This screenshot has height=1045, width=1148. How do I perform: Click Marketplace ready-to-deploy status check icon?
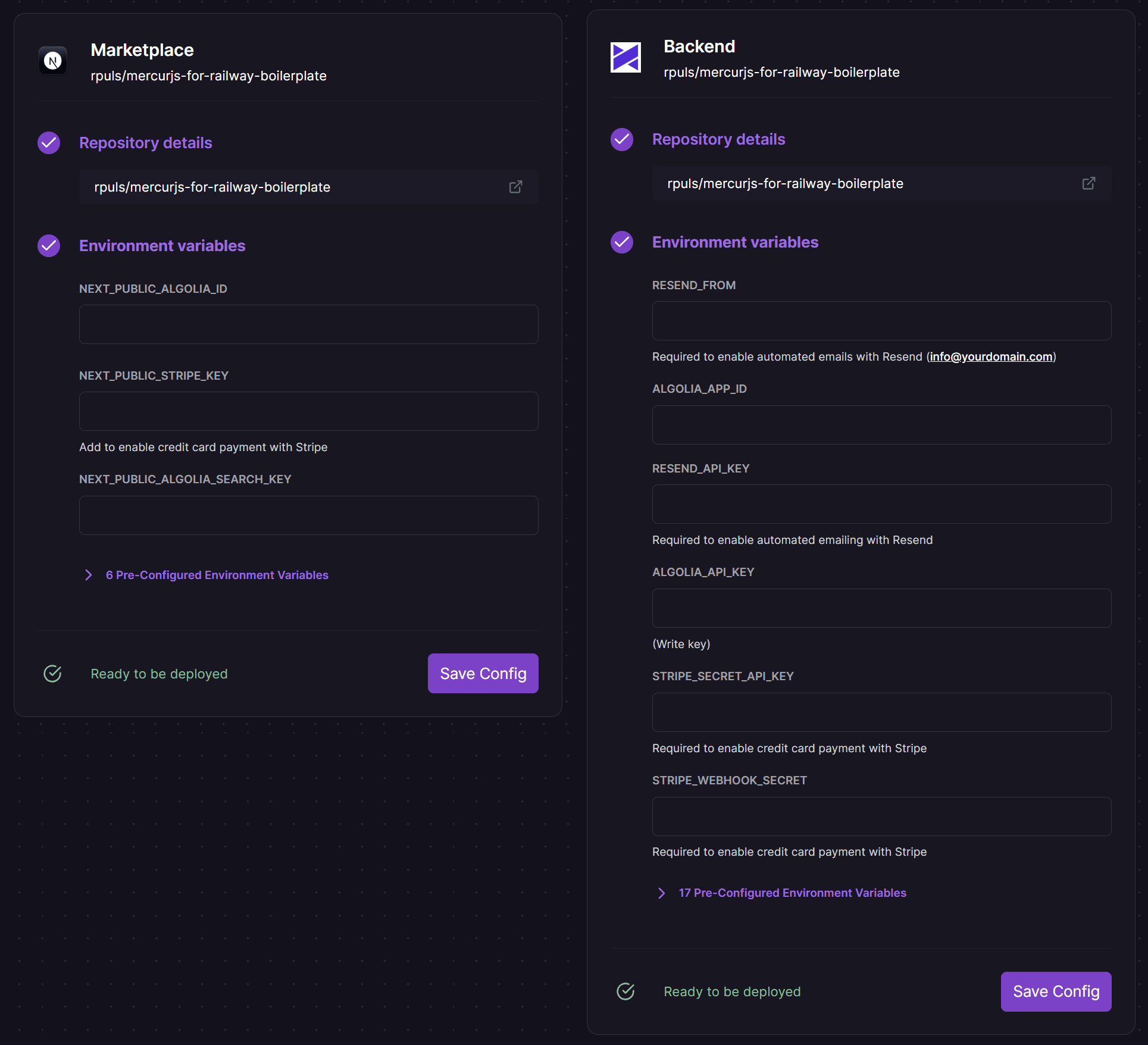pos(52,674)
